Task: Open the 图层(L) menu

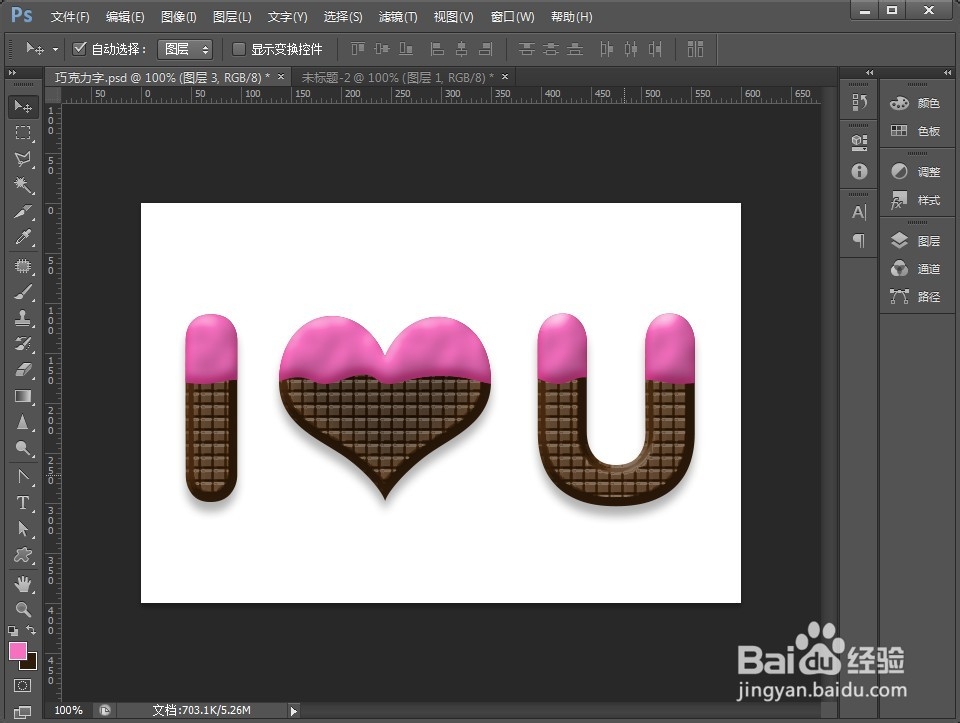Action: [232, 17]
